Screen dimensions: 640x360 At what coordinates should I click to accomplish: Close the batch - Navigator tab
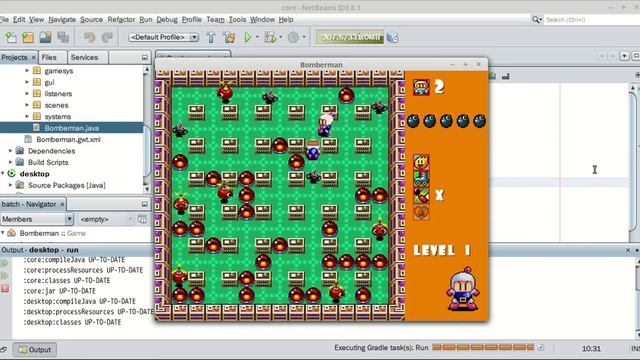click(62, 204)
